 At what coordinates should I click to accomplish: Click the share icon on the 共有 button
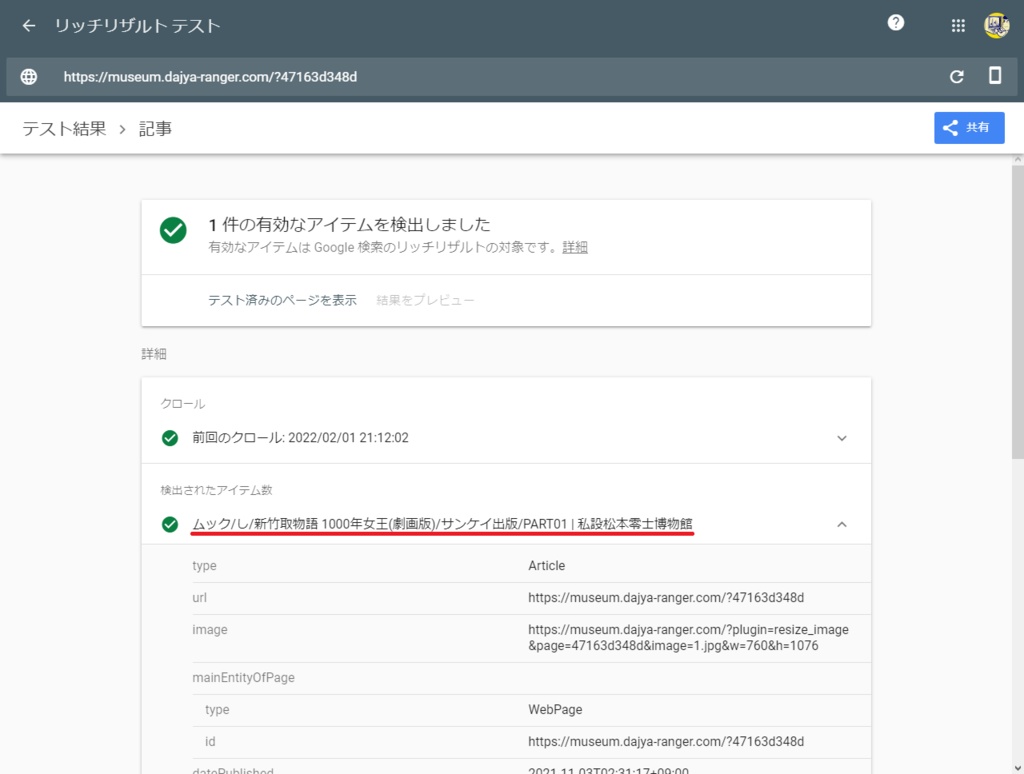[948, 127]
